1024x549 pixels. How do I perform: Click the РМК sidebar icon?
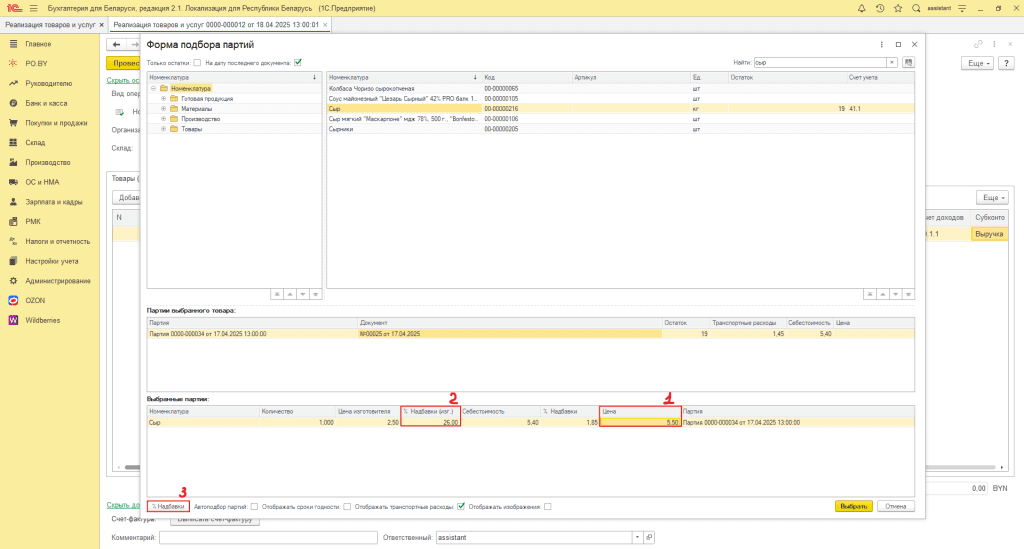coord(13,221)
